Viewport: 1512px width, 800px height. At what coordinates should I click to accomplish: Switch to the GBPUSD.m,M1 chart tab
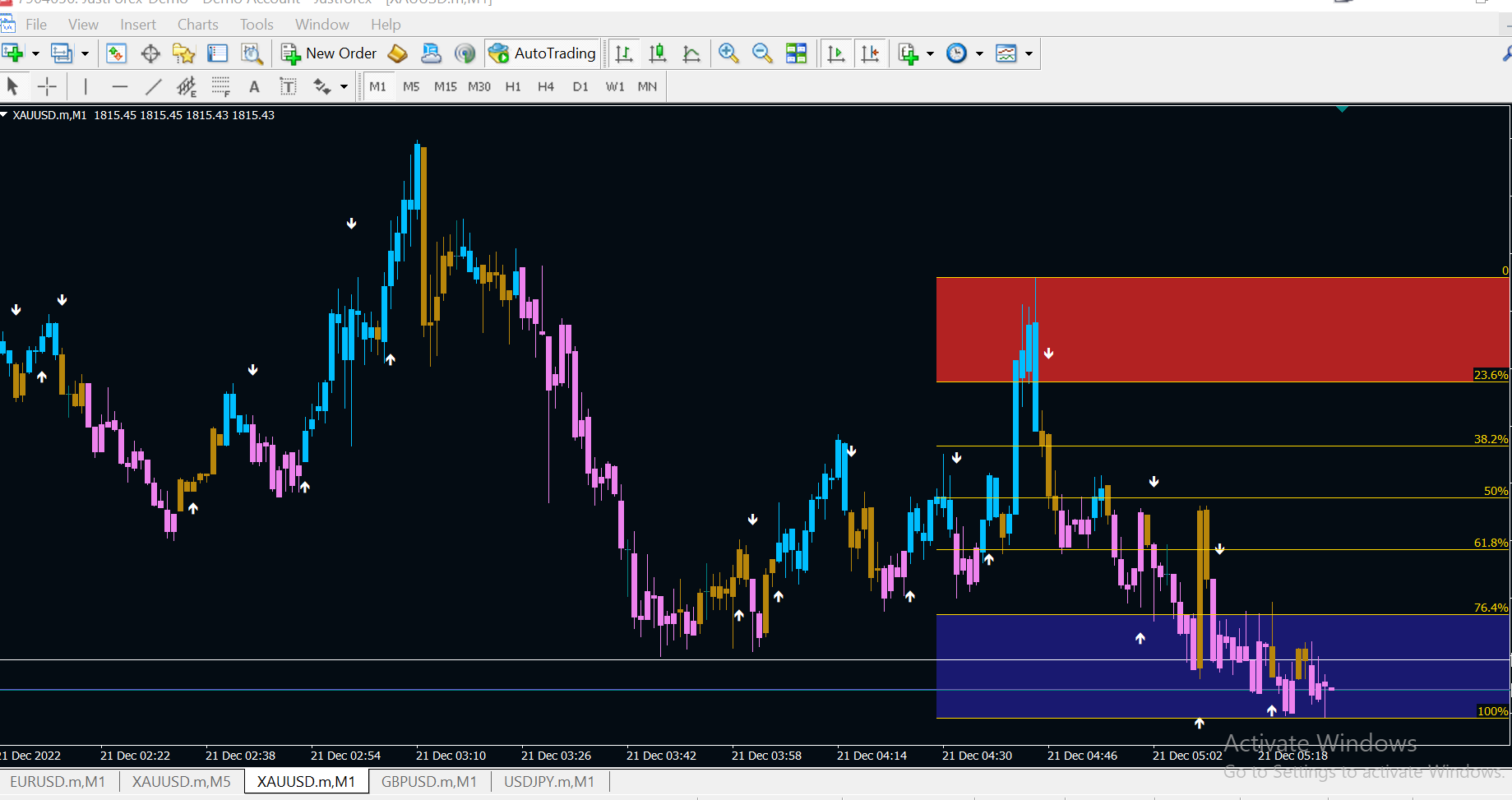click(428, 781)
